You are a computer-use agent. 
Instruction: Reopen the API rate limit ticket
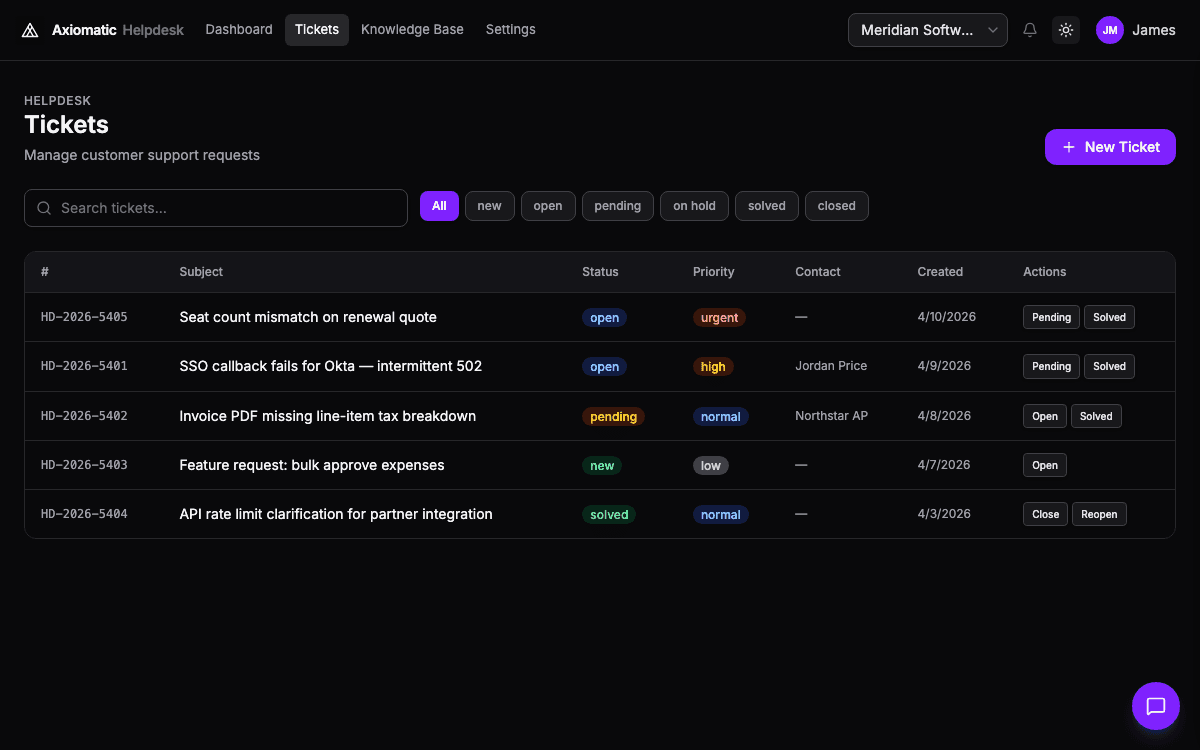click(1099, 513)
